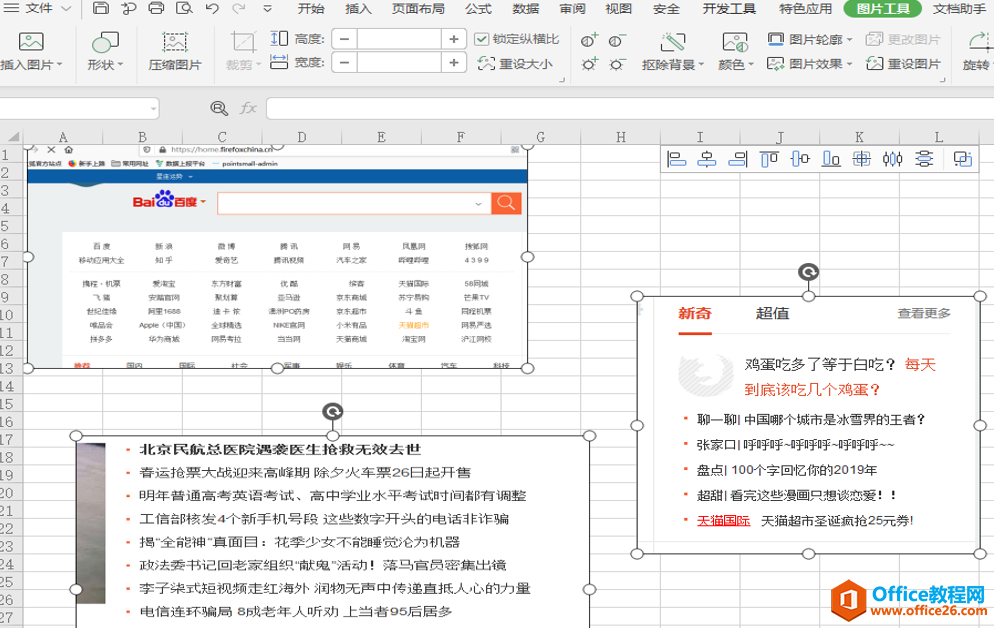Click the distribute horizontally icon in floating toolbar
This screenshot has height=628, width=994.
(893, 159)
